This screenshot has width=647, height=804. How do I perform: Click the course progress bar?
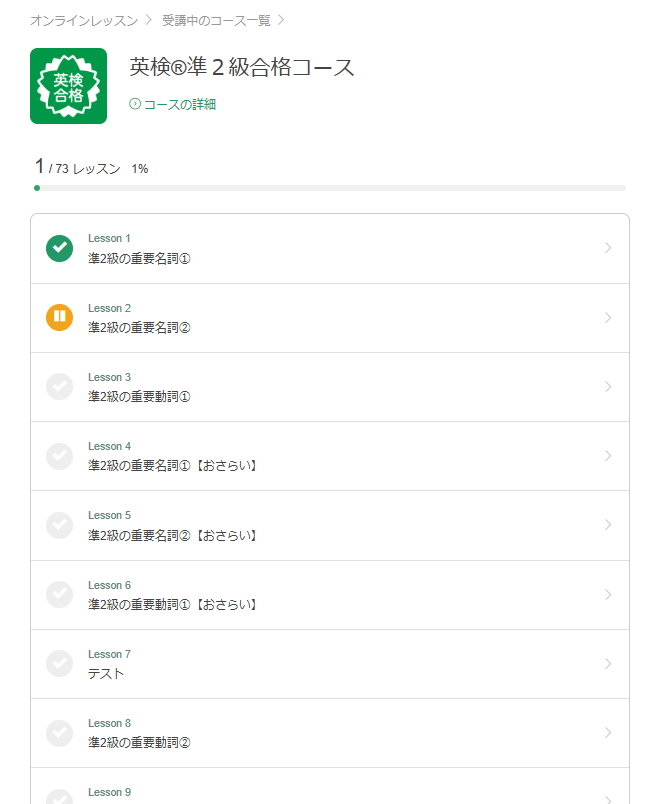tap(330, 188)
